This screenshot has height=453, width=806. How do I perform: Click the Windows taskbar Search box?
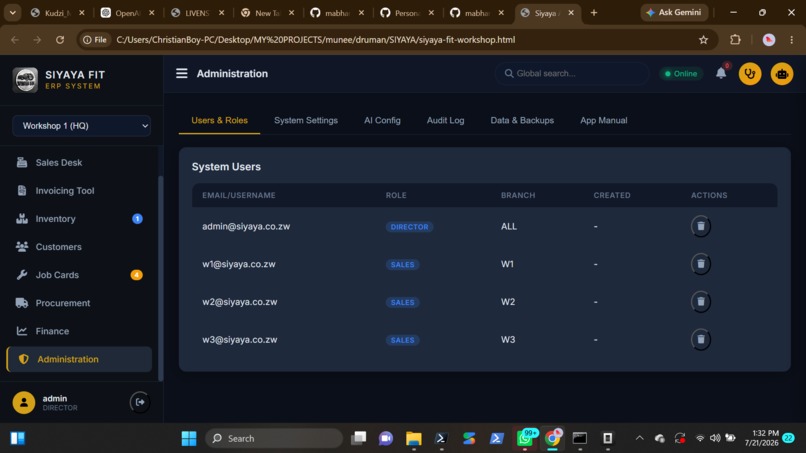[274, 439]
